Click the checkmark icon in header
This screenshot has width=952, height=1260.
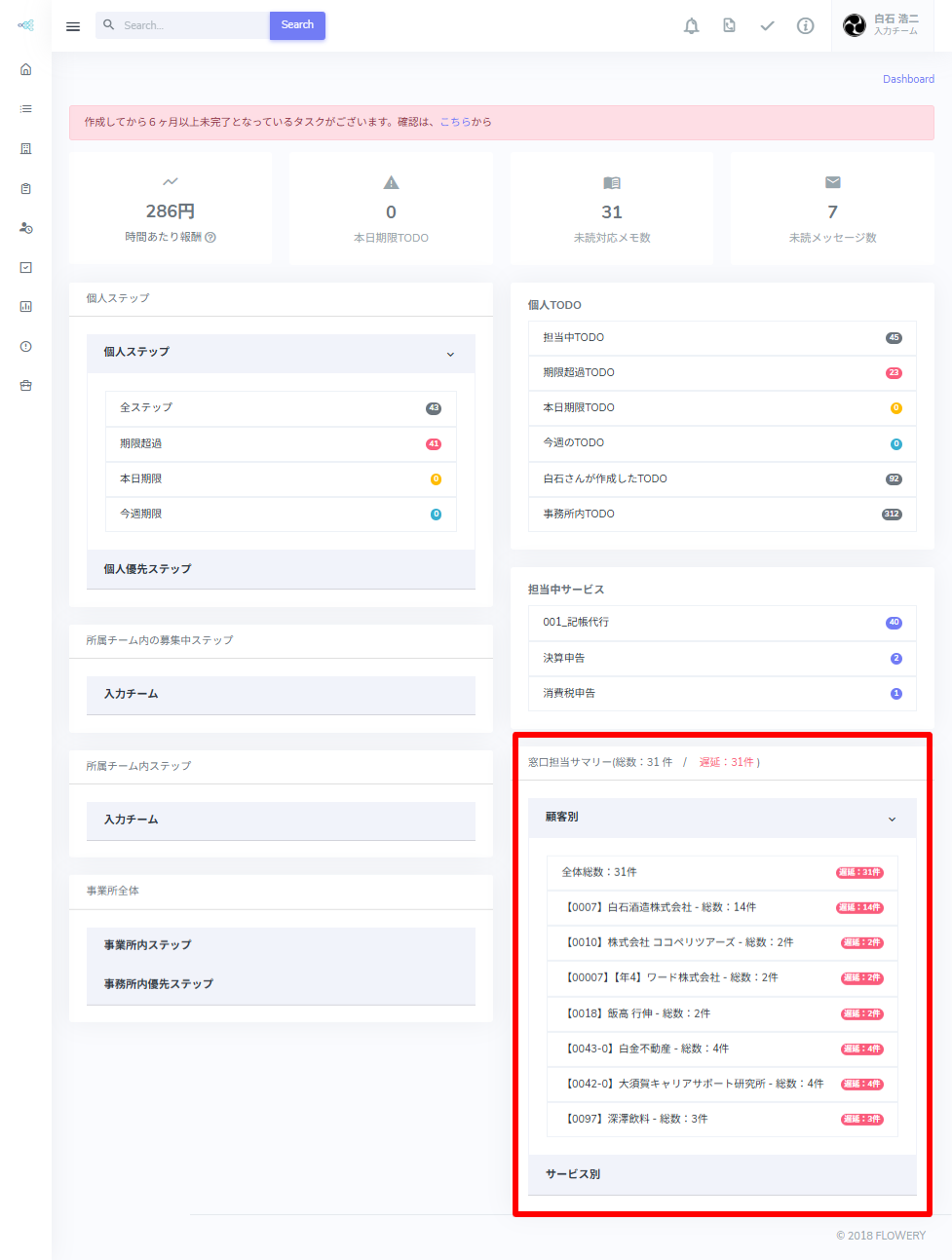(x=767, y=26)
